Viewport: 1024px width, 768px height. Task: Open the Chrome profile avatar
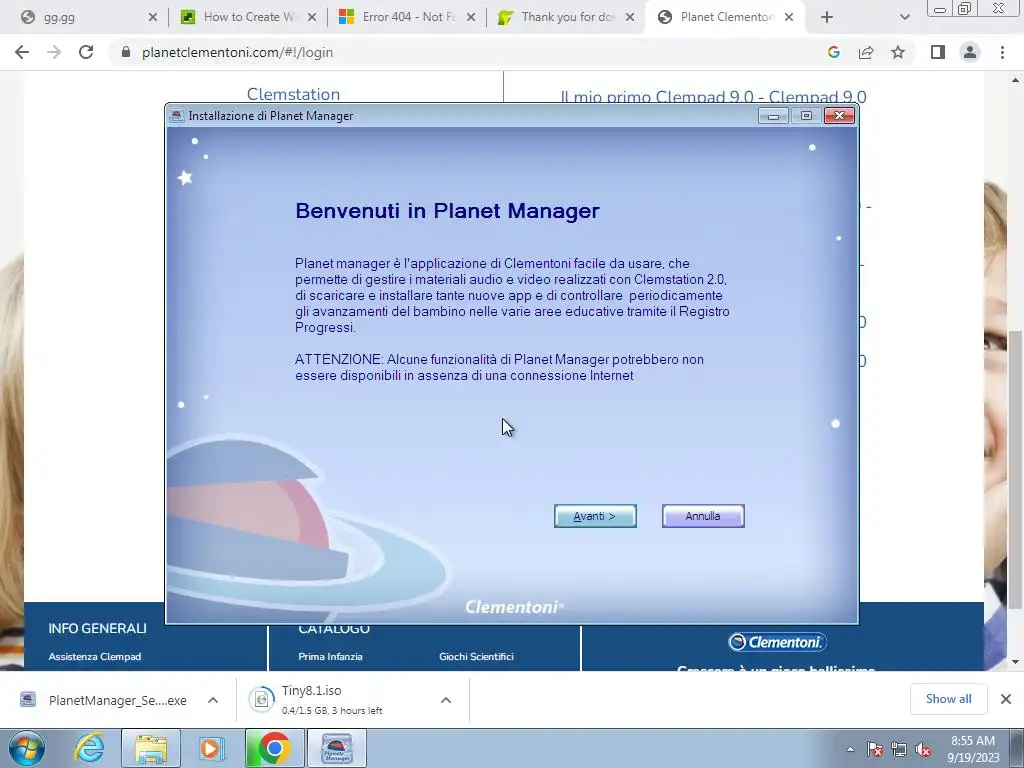970,52
